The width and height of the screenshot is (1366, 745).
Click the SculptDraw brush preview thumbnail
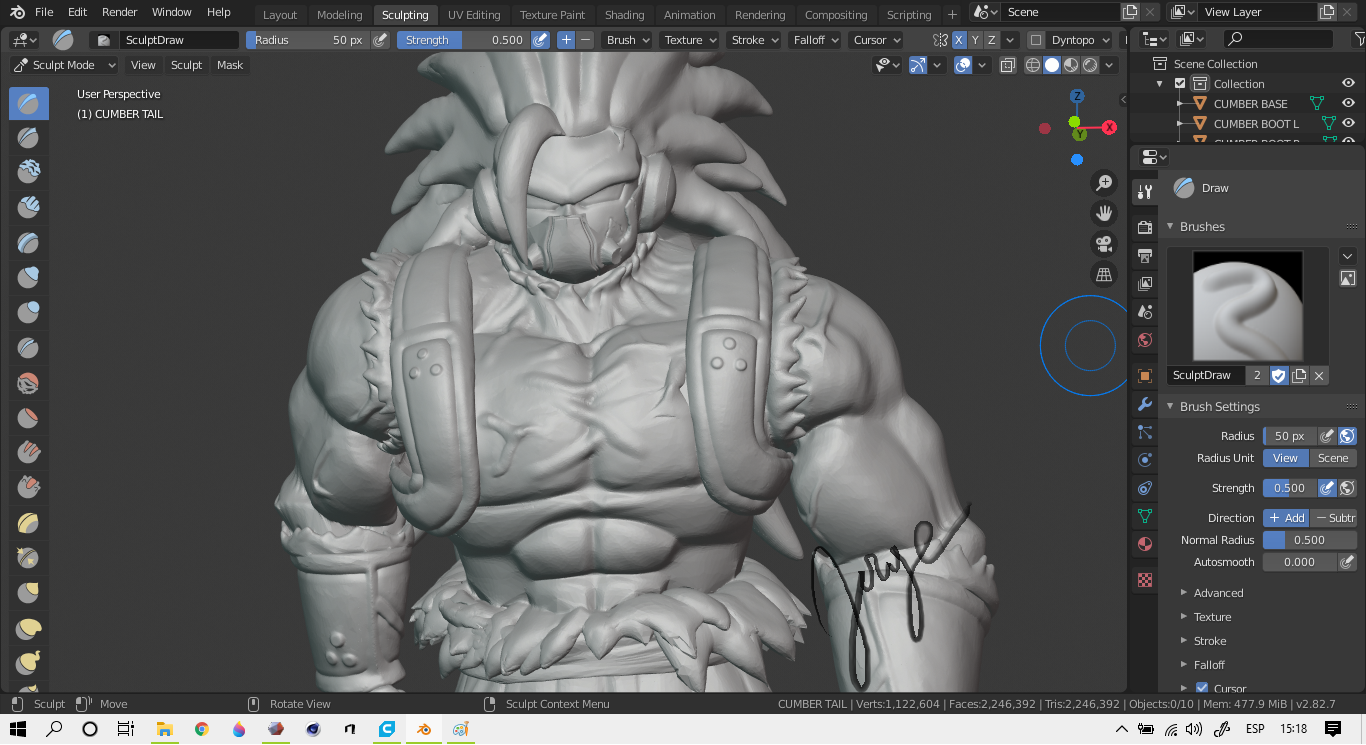(1248, 305)
